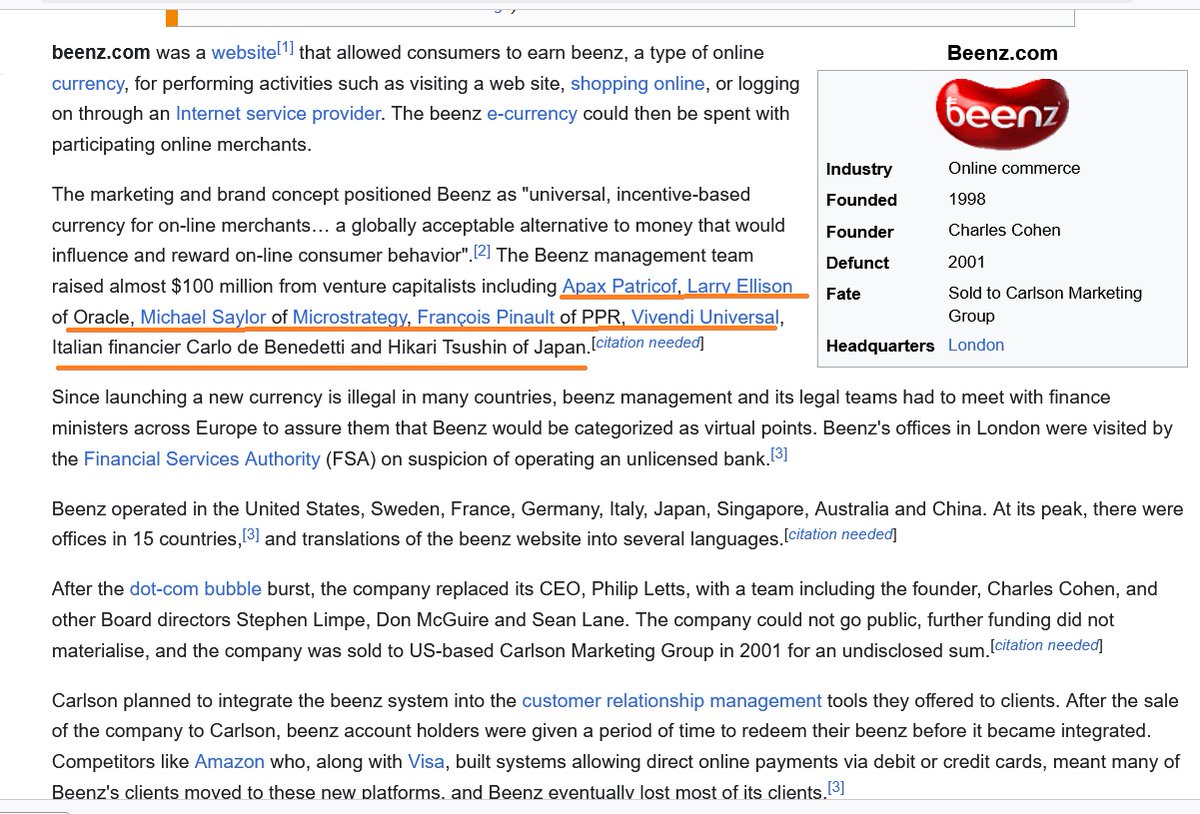Click the bold 'beenz.com' article opening word
1200x814 pixels.
click(x=101, y=53)
